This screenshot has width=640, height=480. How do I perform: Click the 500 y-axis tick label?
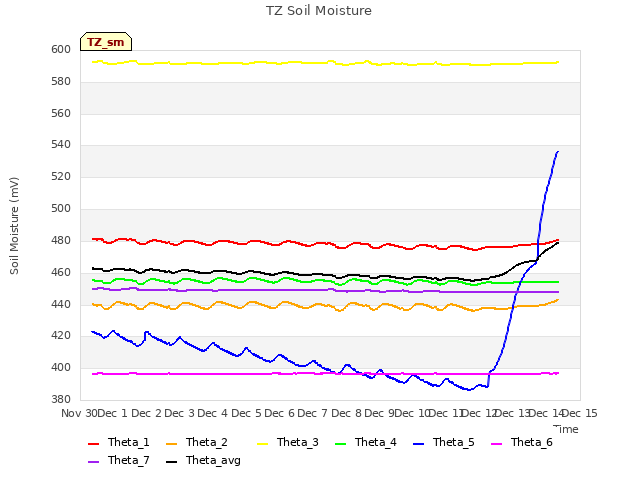(x=61, y=208)
